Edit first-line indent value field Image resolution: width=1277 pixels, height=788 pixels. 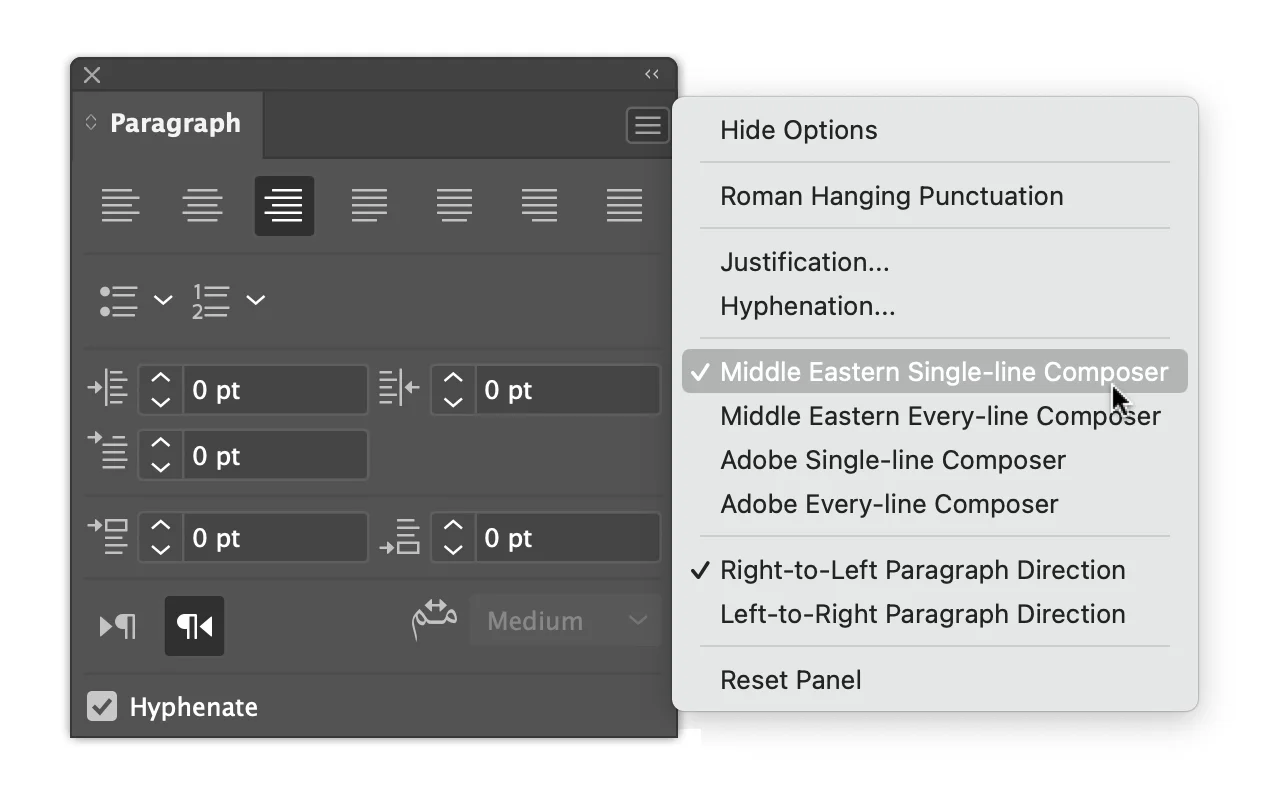pyautogui.click(x=275, y=456)
